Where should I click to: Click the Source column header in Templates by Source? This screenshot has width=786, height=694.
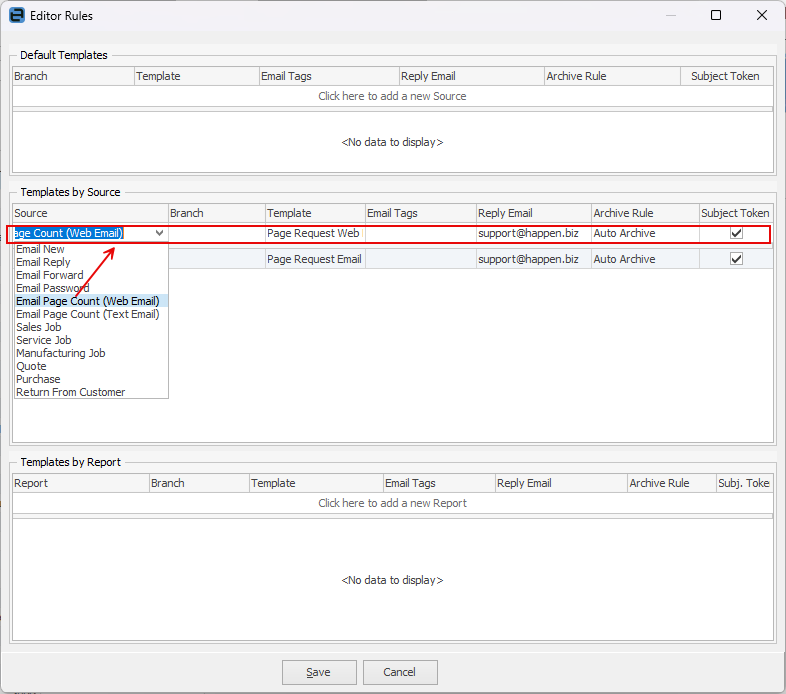point(90,213)
